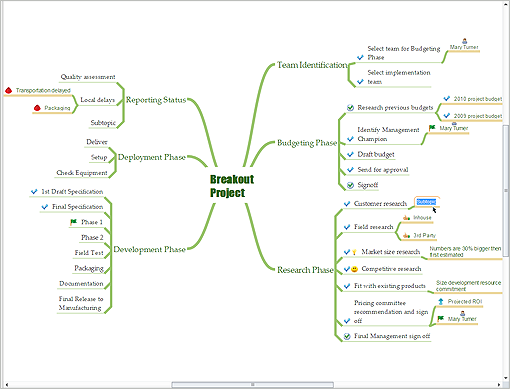Click the horizontal scrollbar thumb
Screen dimensions: 510x389
(252, 385)
